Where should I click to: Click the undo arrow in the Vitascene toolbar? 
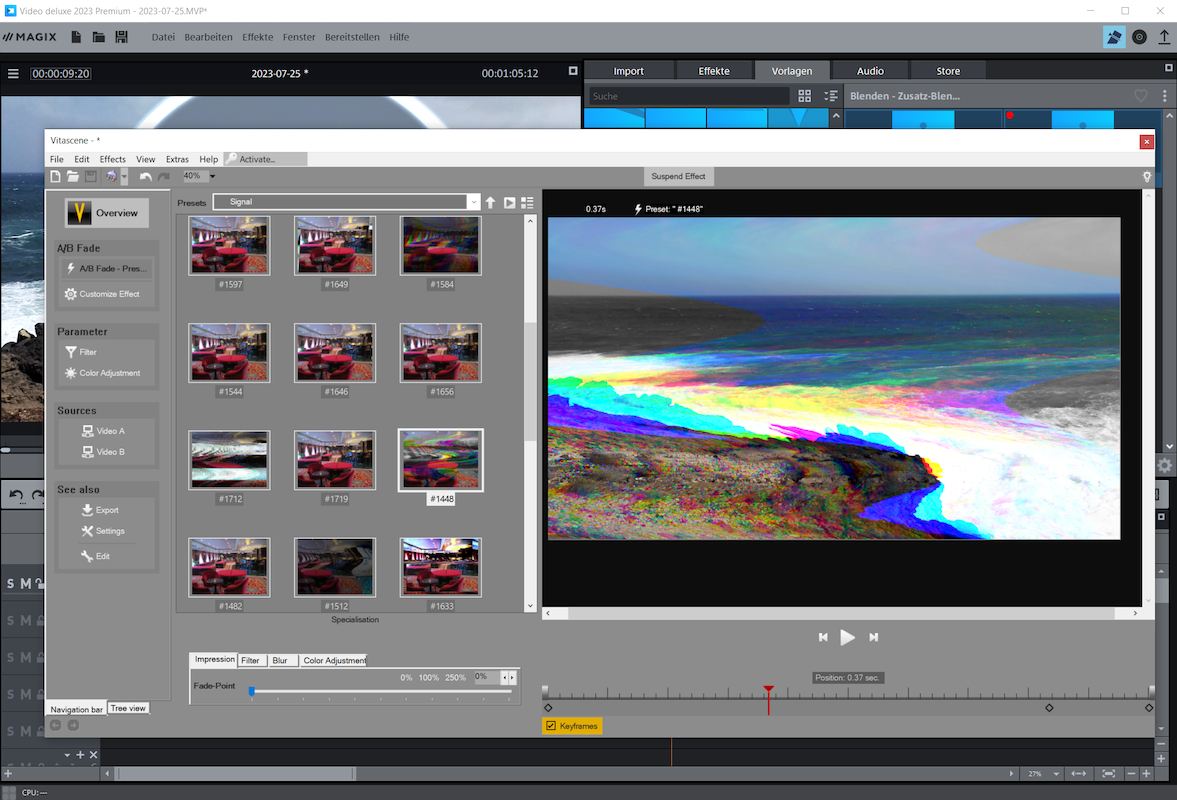pyautogui.click(x=146, y=177)
